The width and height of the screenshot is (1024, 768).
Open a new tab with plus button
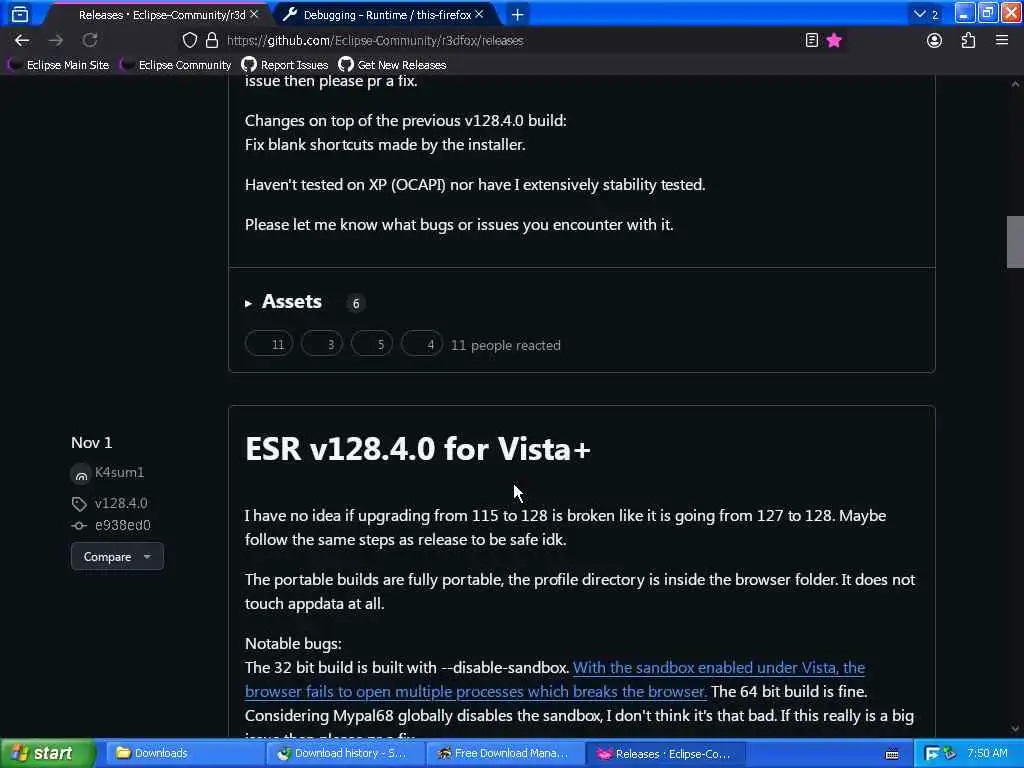coord(517,14)
